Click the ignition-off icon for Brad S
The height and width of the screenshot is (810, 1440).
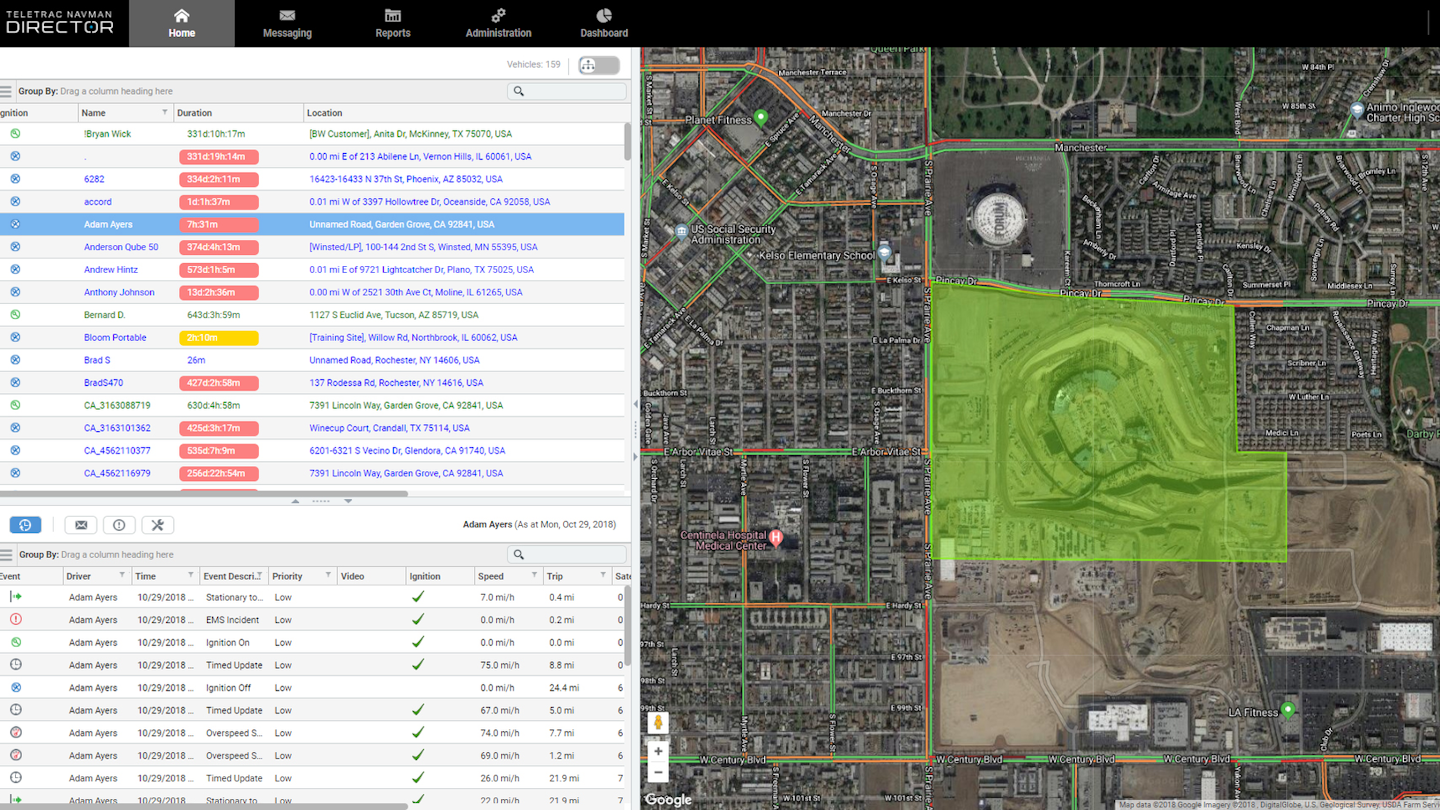[15, 360]
